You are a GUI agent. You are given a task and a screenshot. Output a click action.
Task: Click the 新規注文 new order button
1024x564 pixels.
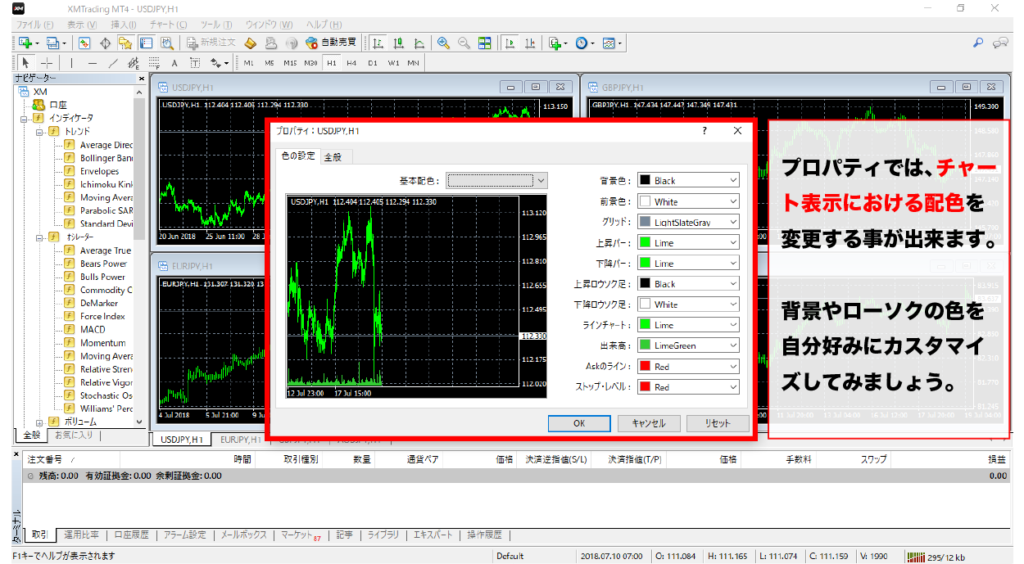(x=211, y=43)
